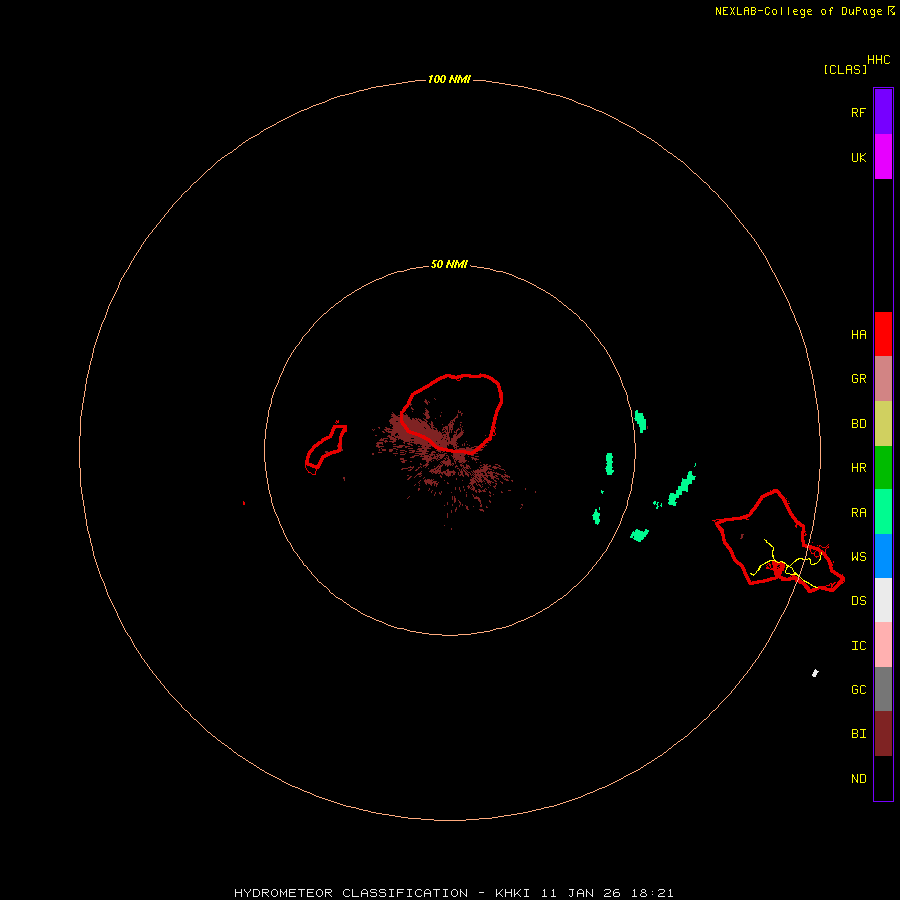The image size is (900, 900).
Task: Click the purple RF color swatch
Action: tap(883, 111)
